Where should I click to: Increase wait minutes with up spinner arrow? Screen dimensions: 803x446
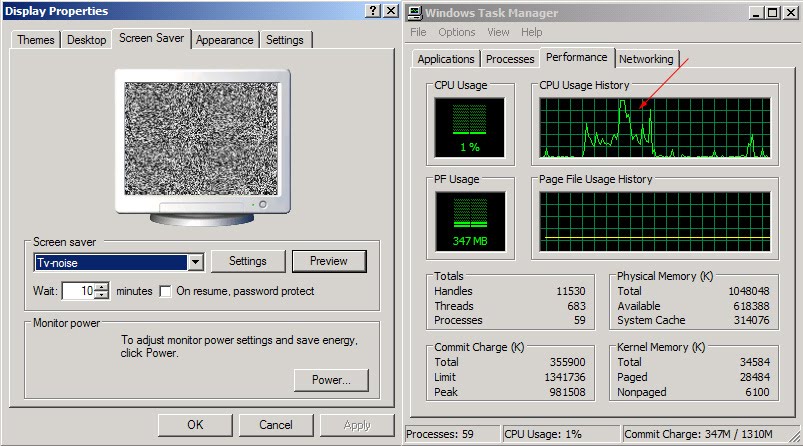tap(101, 287)
